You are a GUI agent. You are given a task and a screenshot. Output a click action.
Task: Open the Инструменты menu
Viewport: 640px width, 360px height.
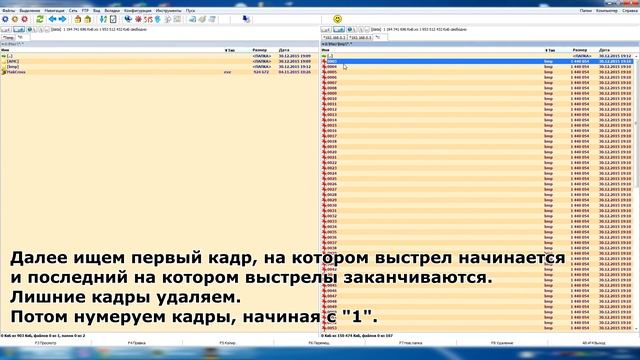[x=169, y=11]
